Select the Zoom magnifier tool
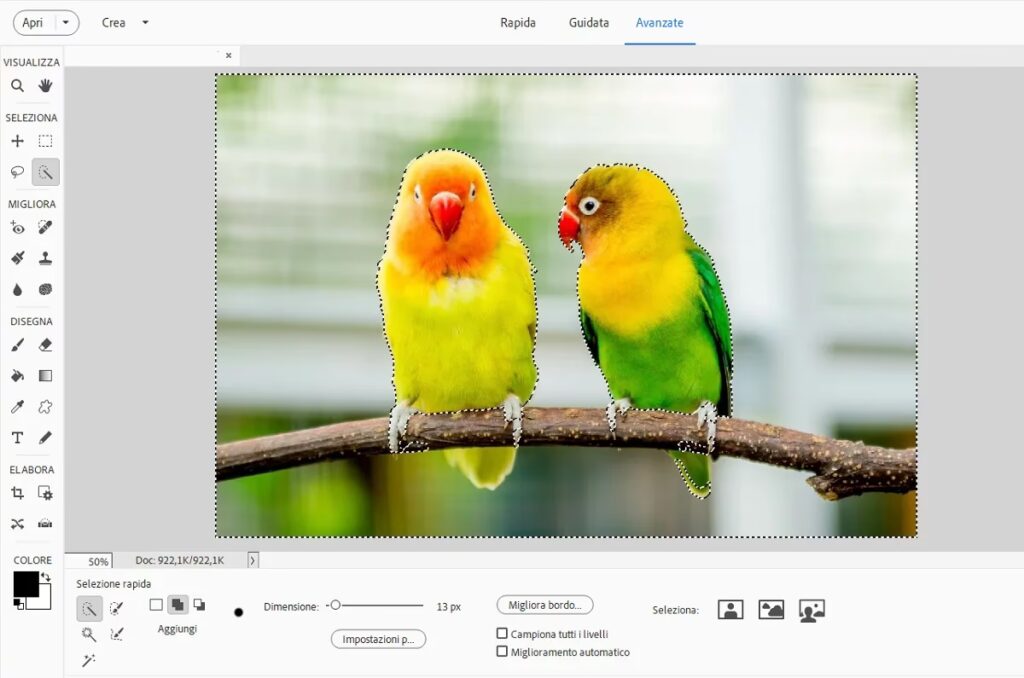 pyautogui.click(x=17, y=86)
